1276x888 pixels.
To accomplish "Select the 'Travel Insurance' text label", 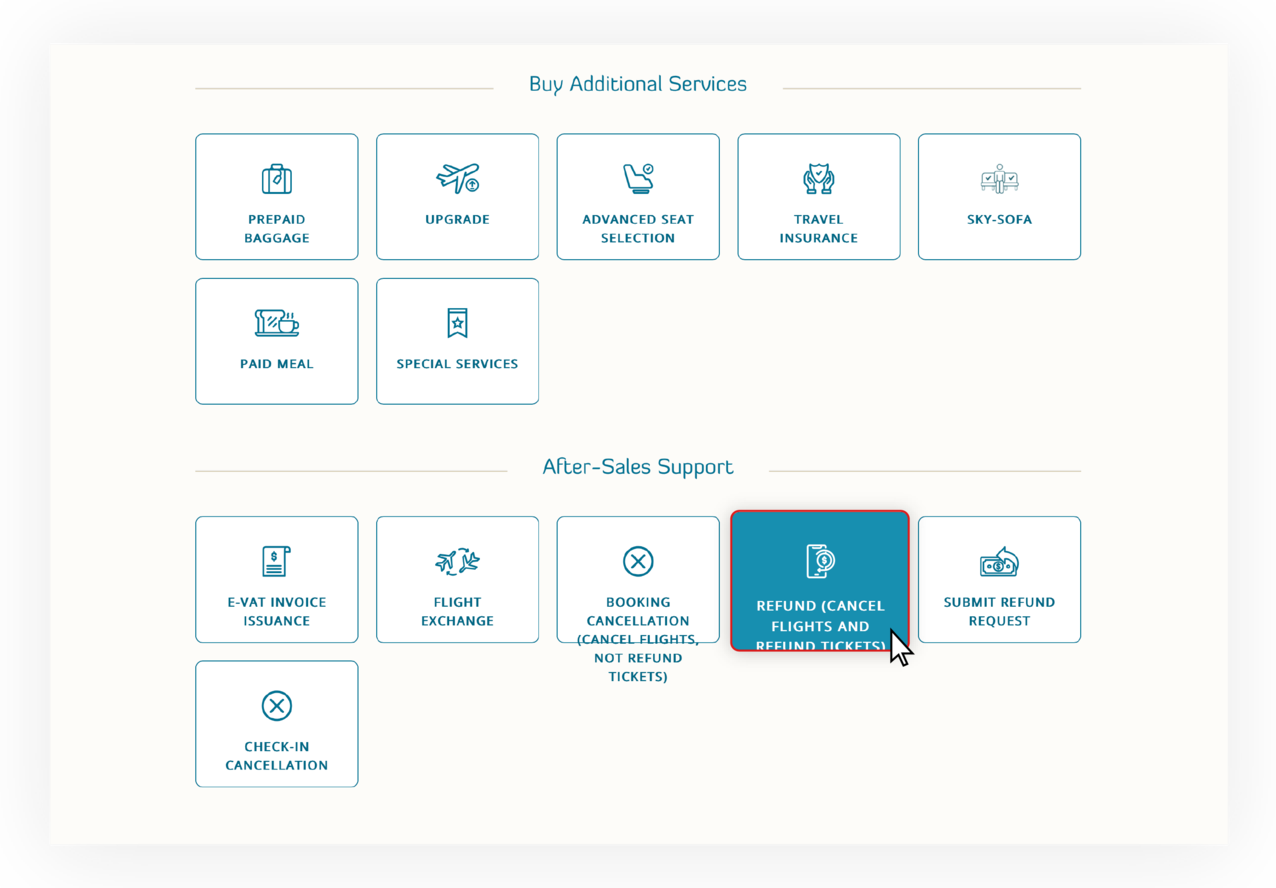I will 819,229.
